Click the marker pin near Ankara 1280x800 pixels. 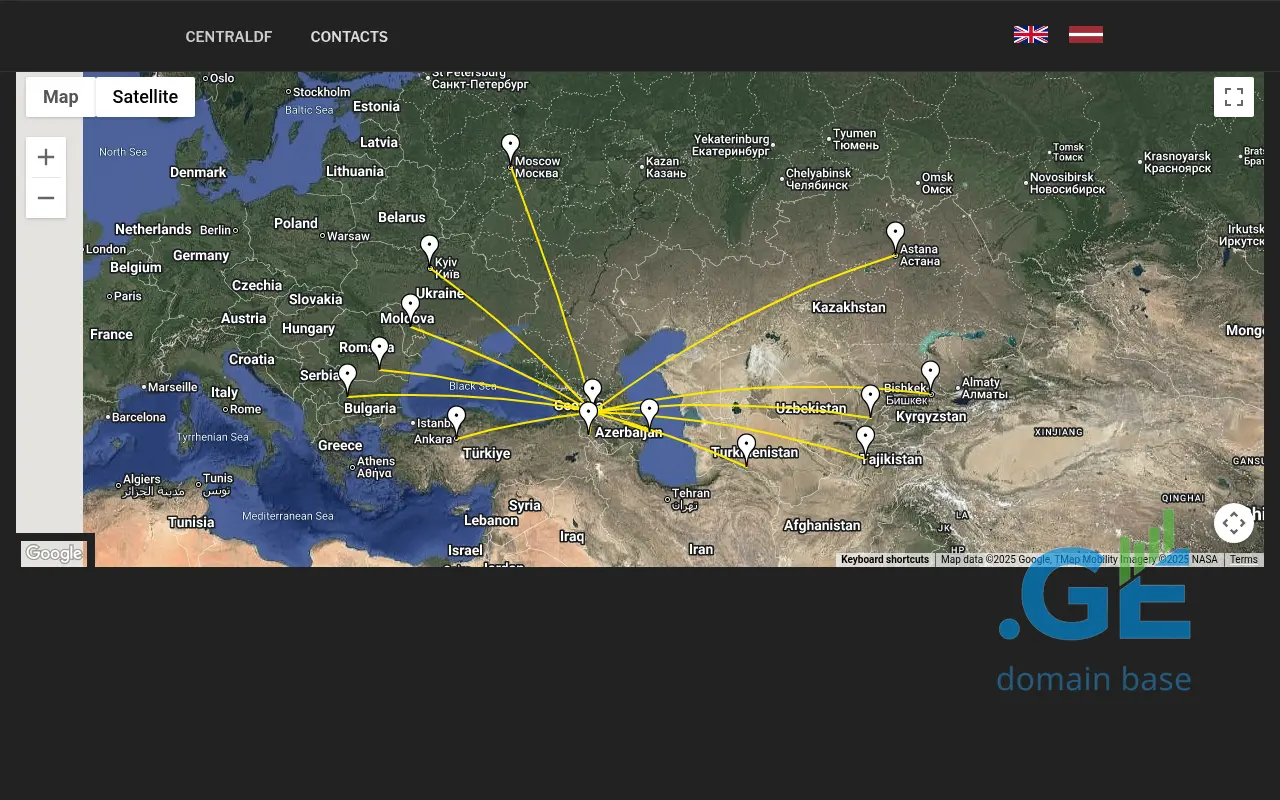[456, 419]
